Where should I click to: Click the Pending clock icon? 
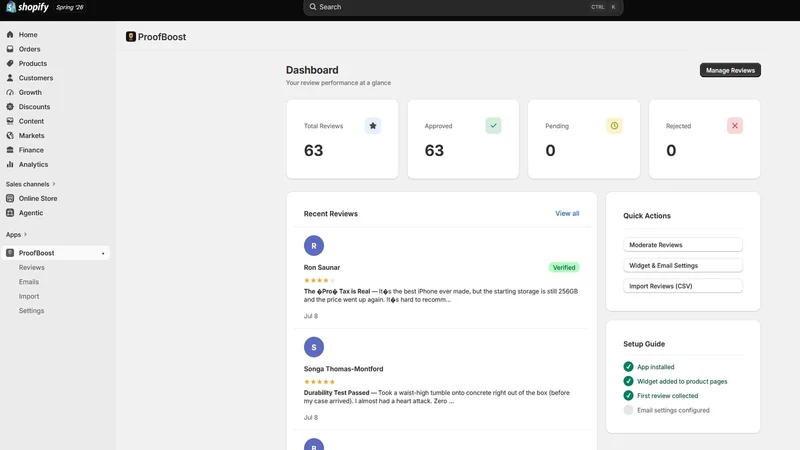coord(614,126)
